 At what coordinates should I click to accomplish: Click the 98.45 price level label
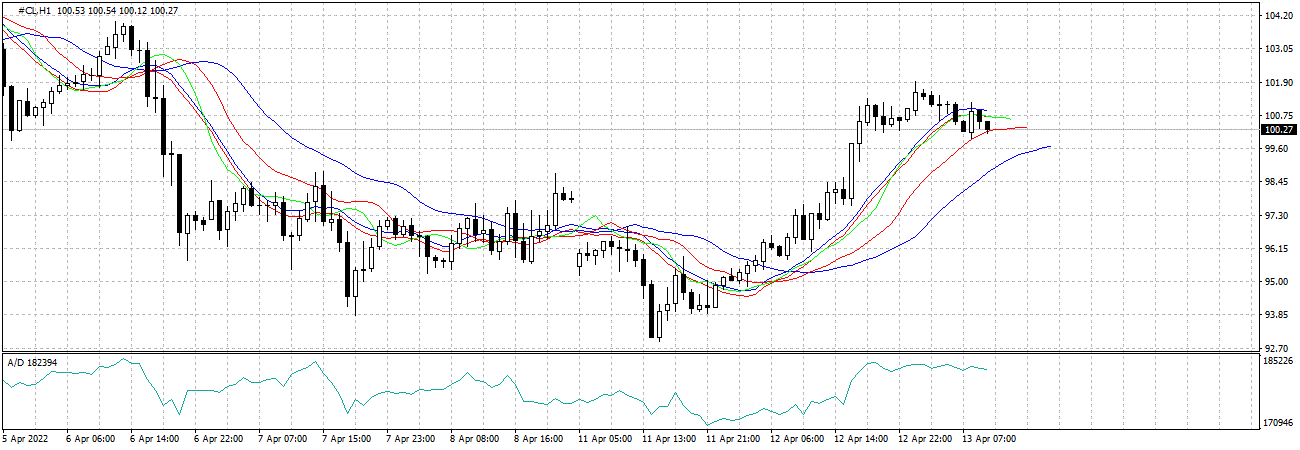(1277, 182)
